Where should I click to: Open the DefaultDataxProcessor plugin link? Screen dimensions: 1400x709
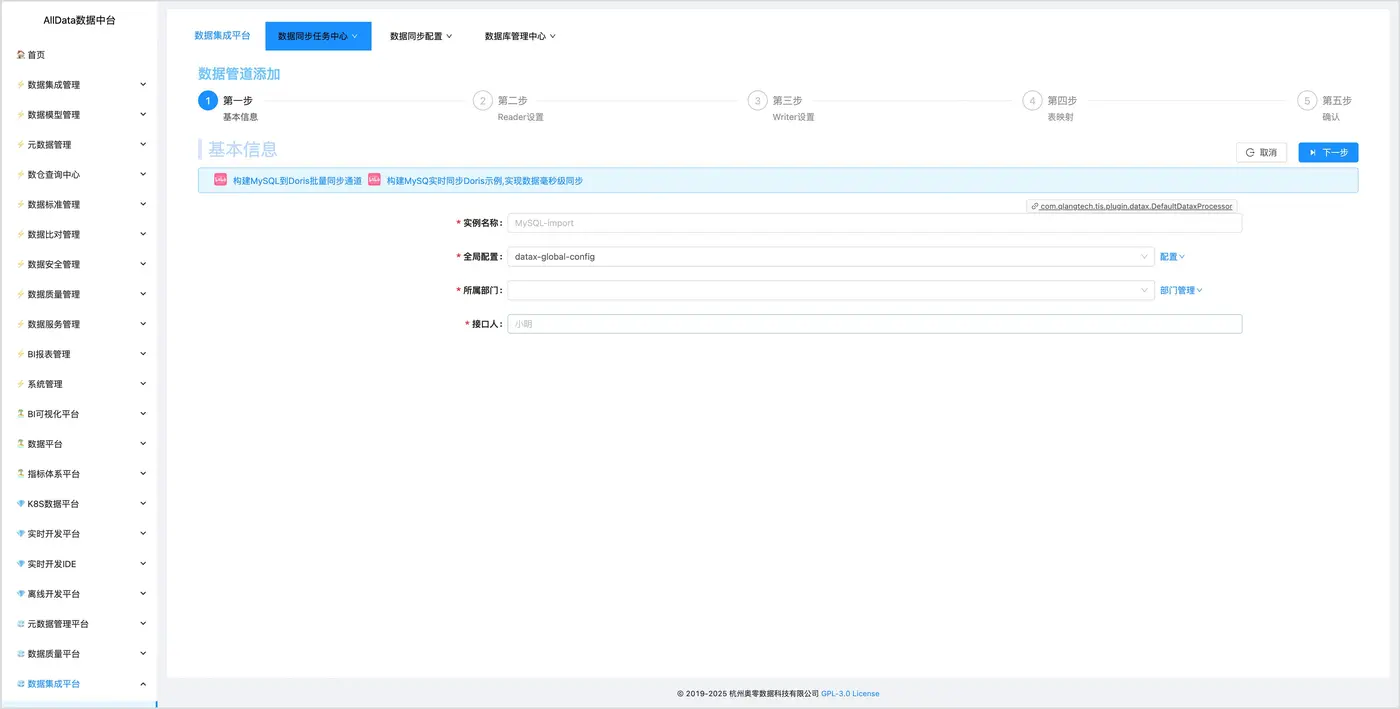(1132, 206)
